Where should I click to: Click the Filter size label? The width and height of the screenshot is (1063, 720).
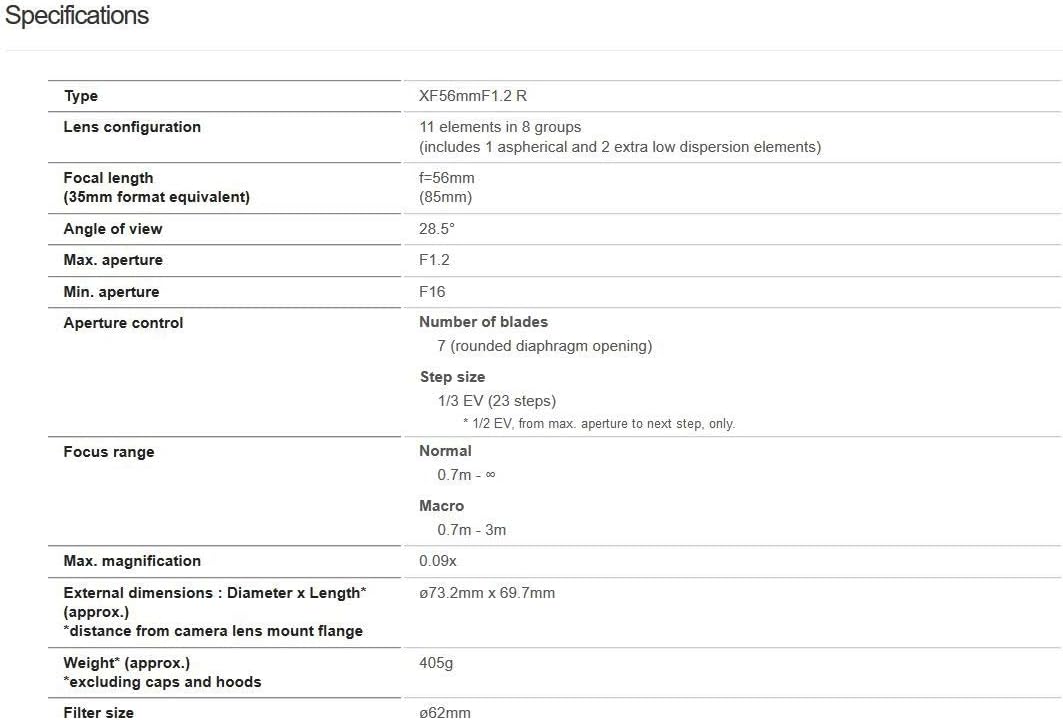(x=98, y=712)
